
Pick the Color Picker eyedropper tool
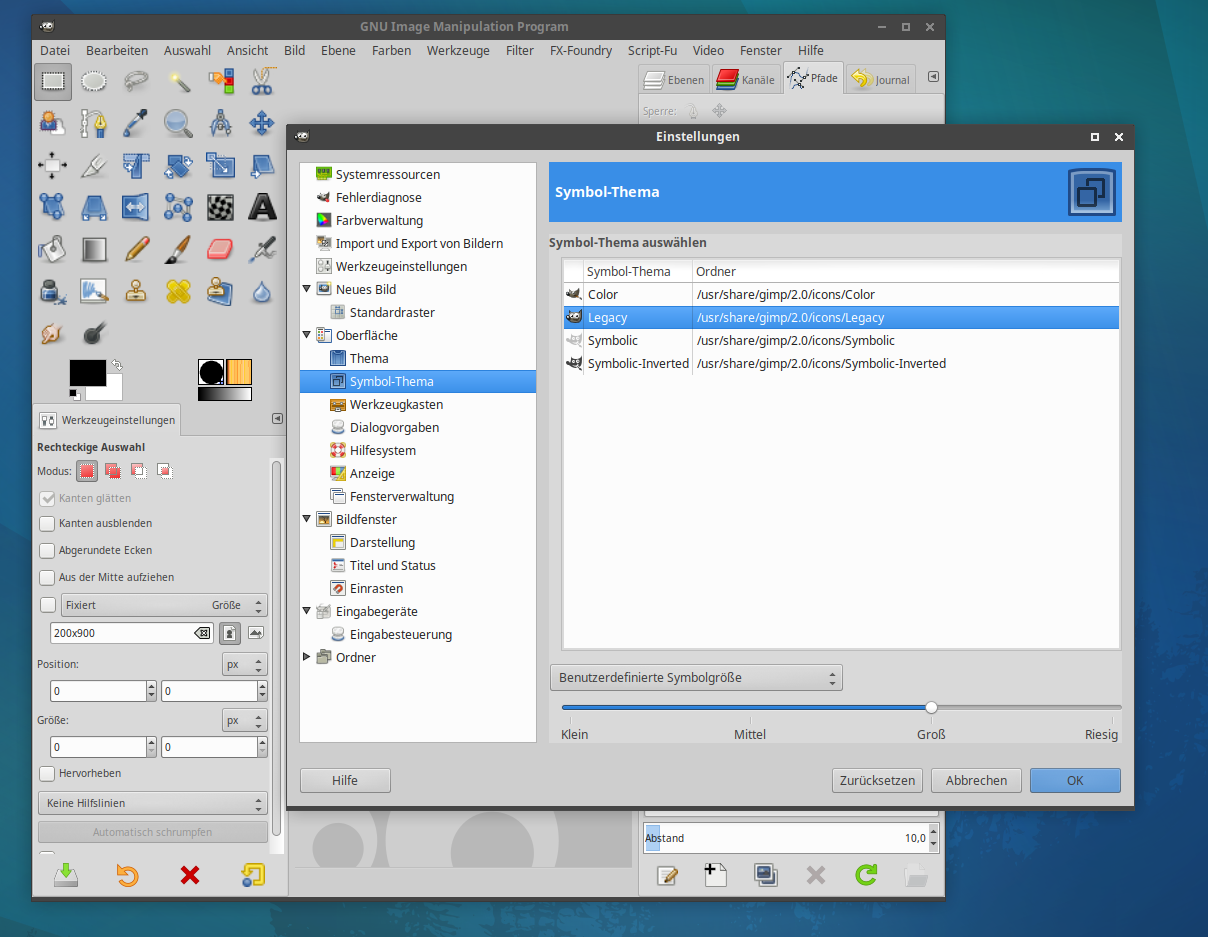[x=136, y=123]
